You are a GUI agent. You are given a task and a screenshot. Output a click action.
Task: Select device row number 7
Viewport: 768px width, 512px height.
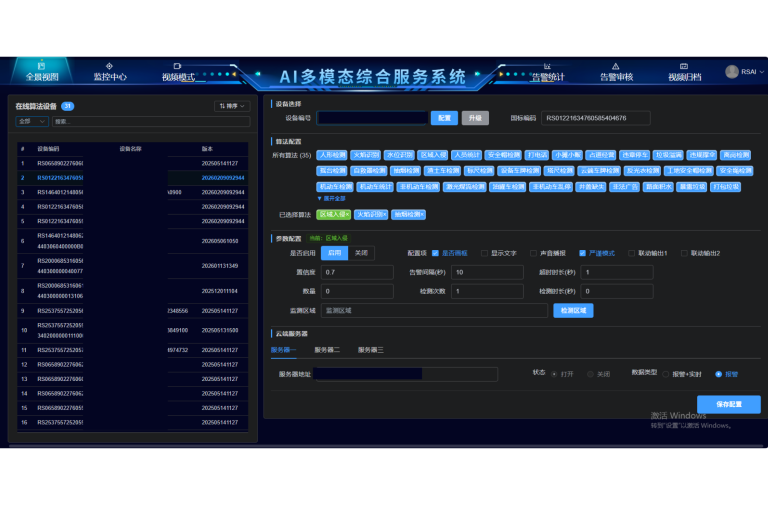click(x=133, y=266)
